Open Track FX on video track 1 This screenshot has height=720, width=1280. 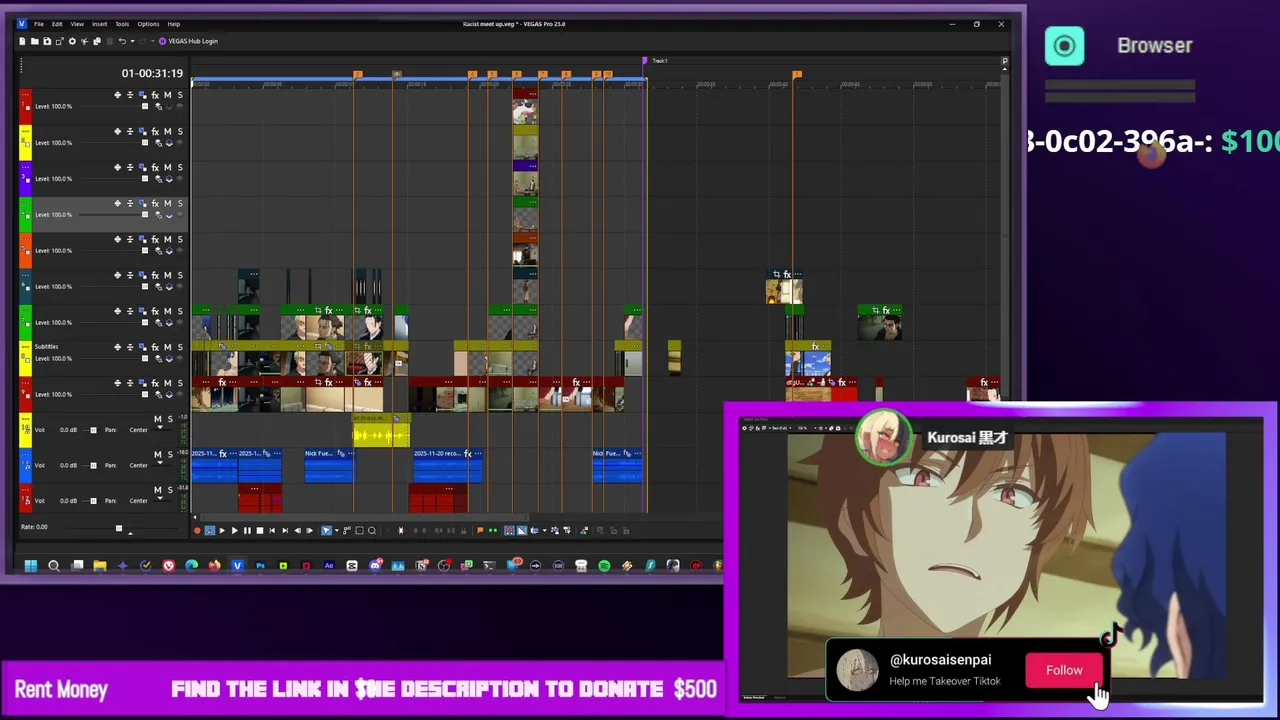(155, 95)
